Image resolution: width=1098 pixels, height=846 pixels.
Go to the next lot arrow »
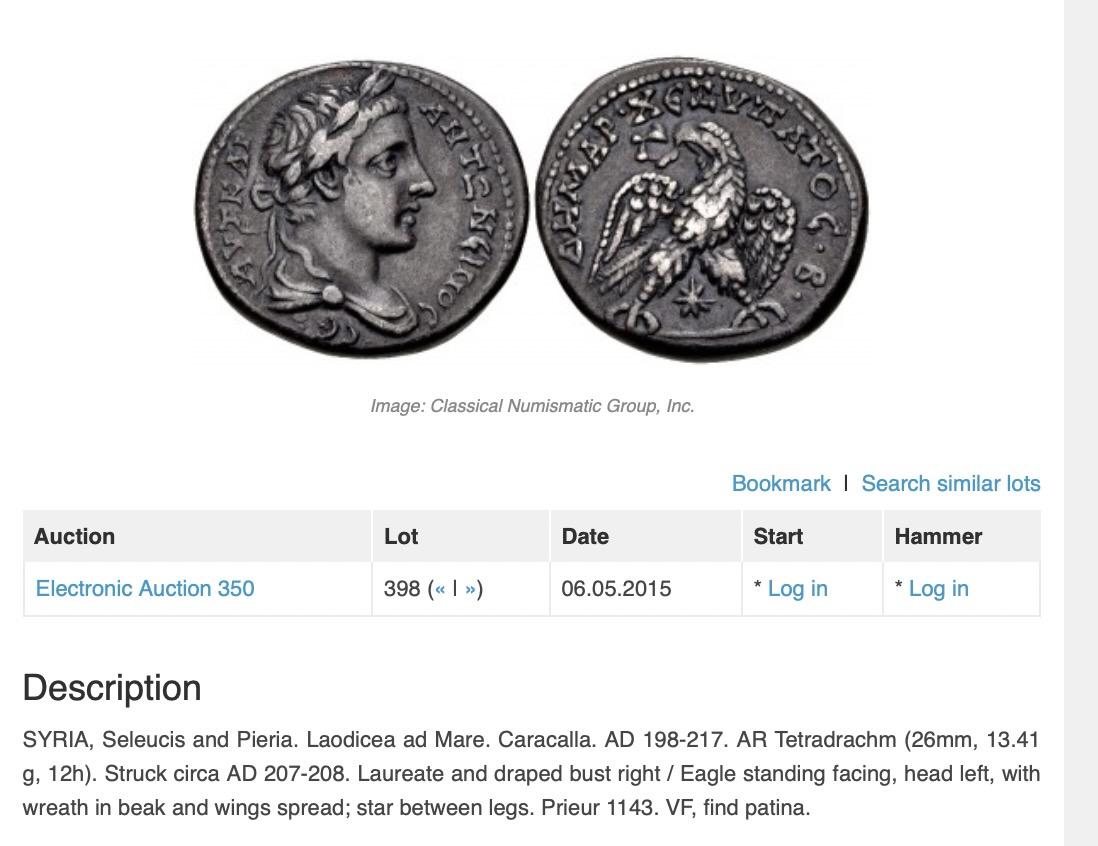point(471,589)
